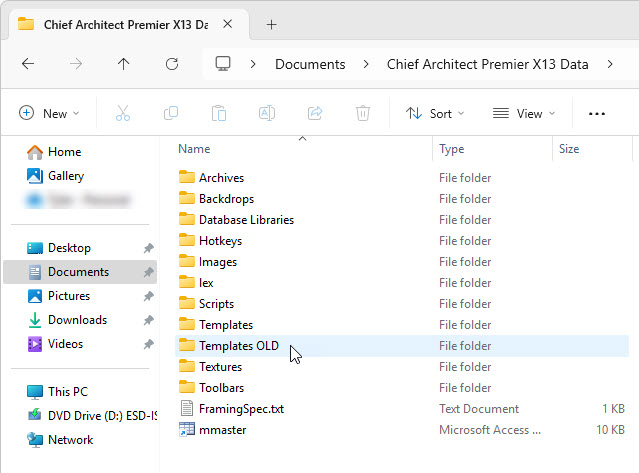
Task: Click the Delete trash can icon
Action: [363, 113]
